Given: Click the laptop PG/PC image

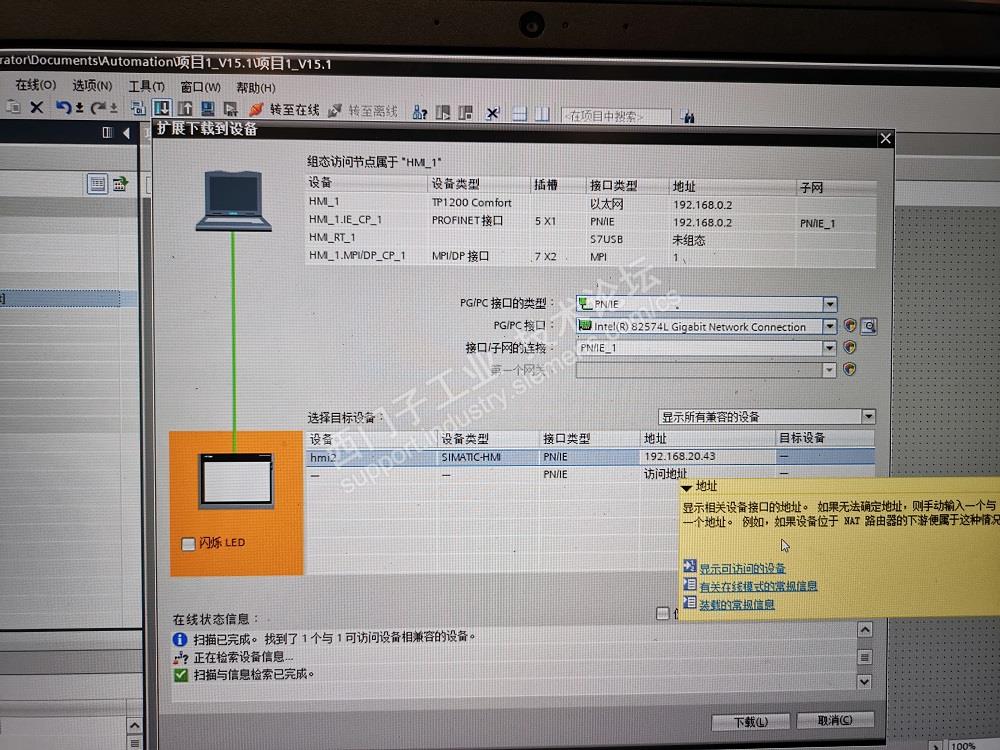Looking at the screenshot, I should [x=233, y=200].
